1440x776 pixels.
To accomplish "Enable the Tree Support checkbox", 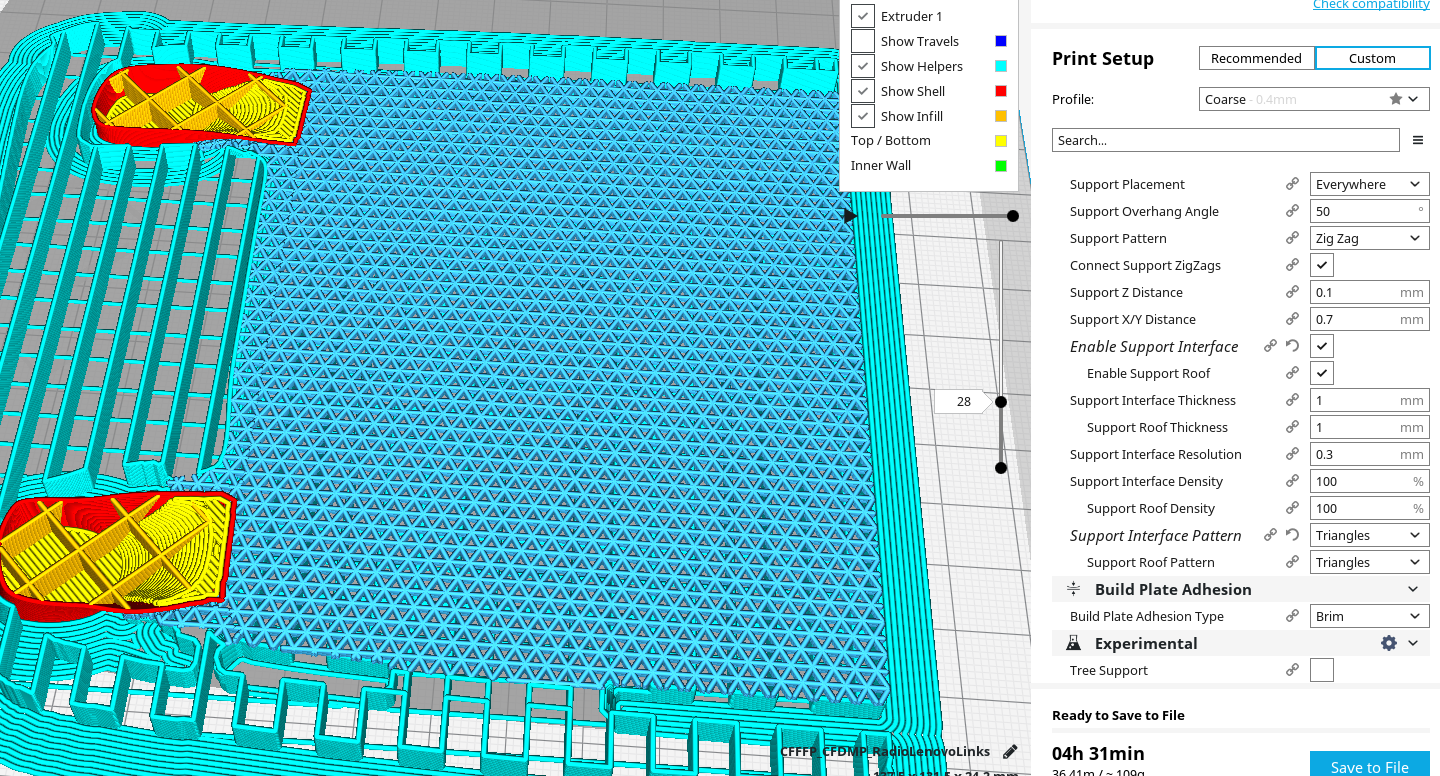I will pyautogui.click(x=1322, y=670).
